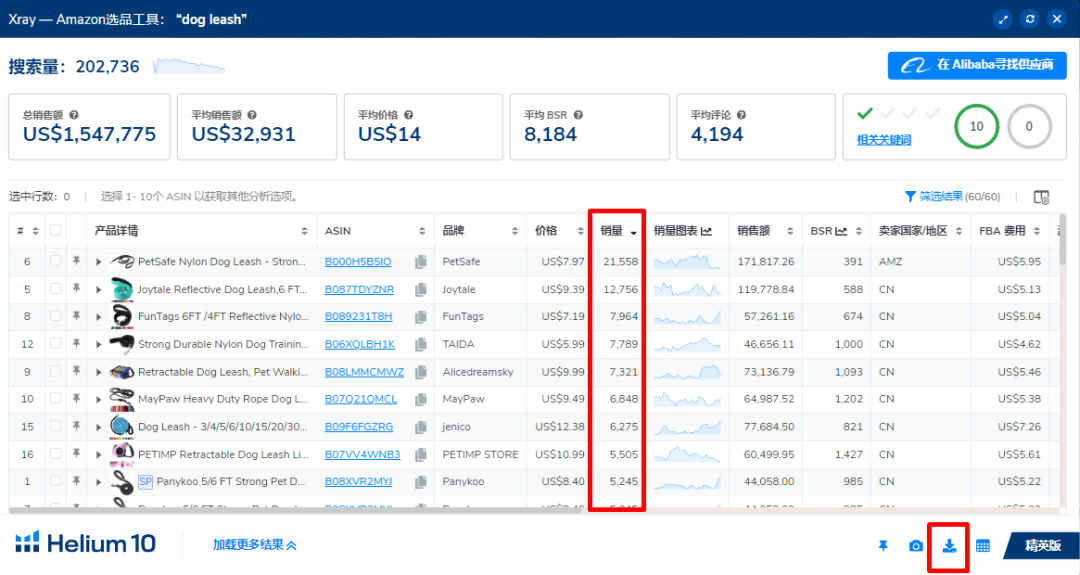This screenshot has height=575, width=1080.
Task: Click the BSR chart icon in header
Action: pos(841,231)
